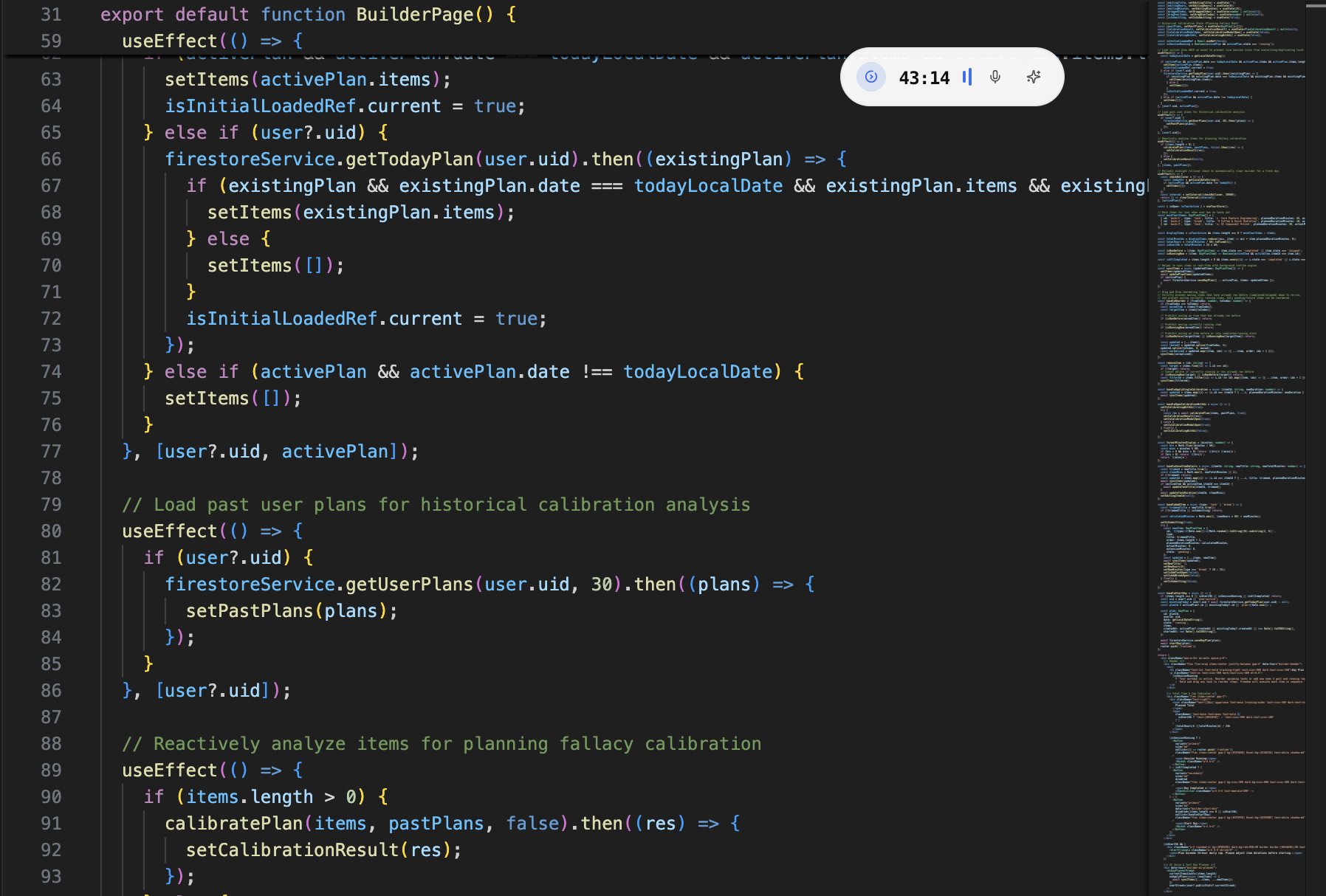Click line number 63 in the gutter
This screenshot has height=896, width=1326.
click(51, 79)
